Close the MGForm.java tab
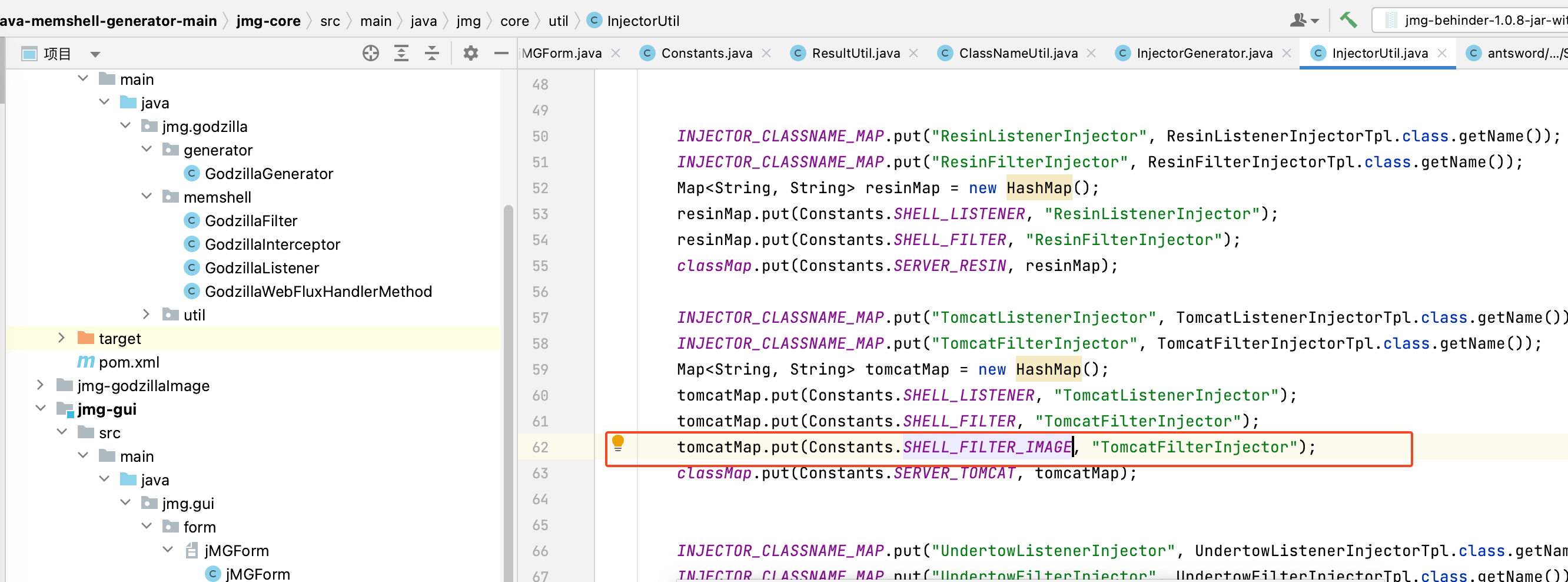Image resolution: width=1568 pixels, height=582 pixels. pyautogui.click(x=616, y=53)
